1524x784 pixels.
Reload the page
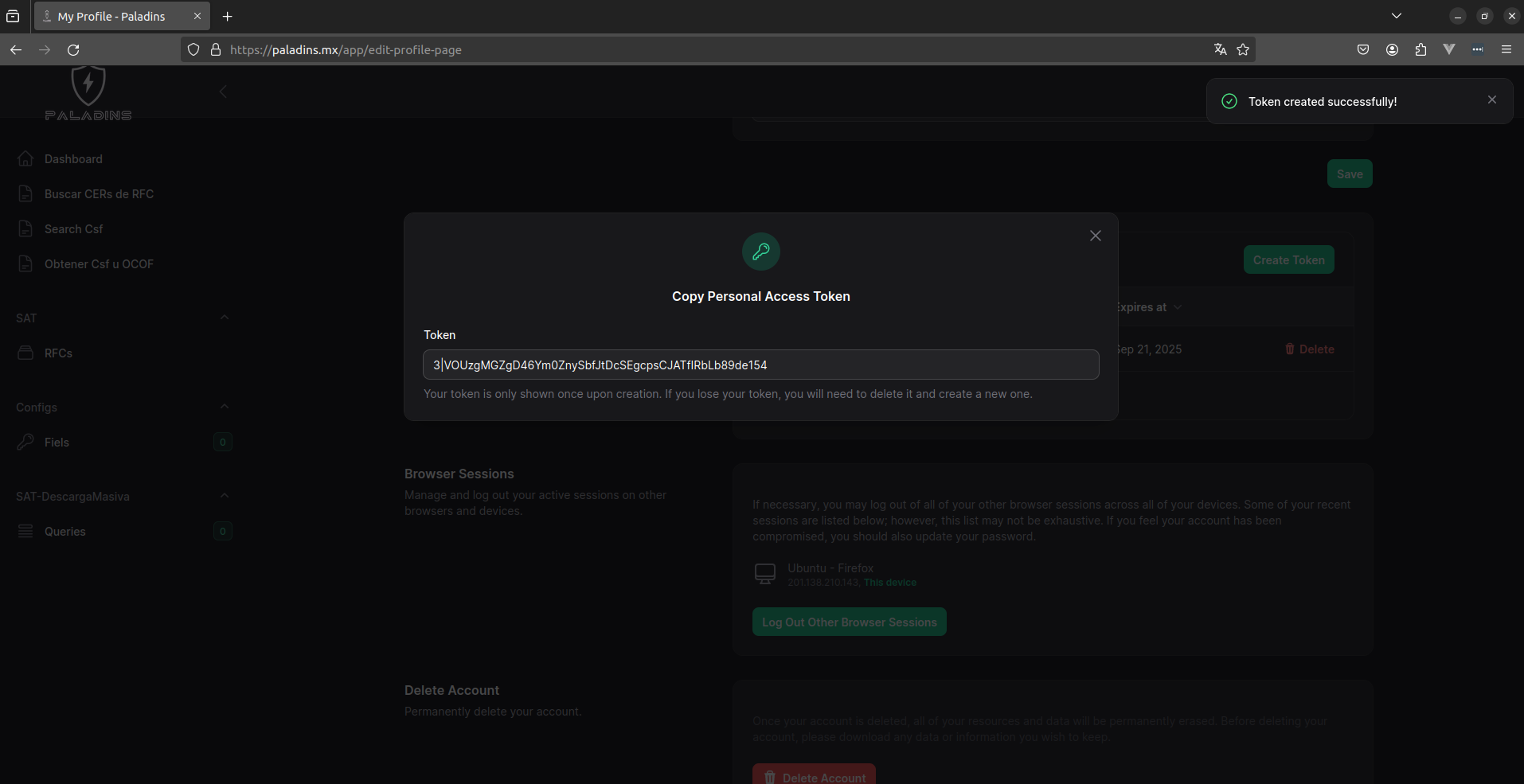pyautogui.click(x=73, y=49)
